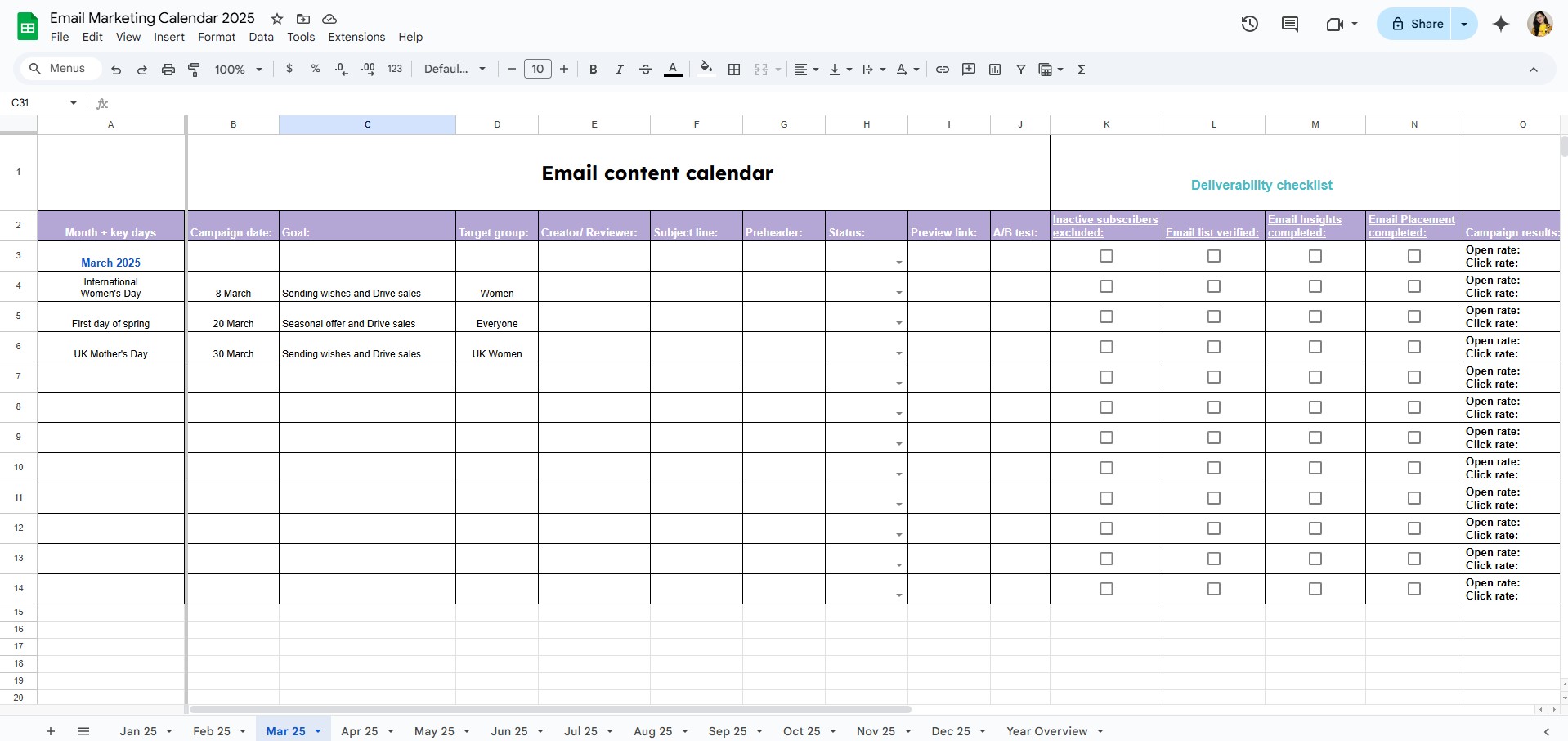Viewport: 1568px width, 741px height.
Task: Apply italic formatting
Action: [619, 70]
